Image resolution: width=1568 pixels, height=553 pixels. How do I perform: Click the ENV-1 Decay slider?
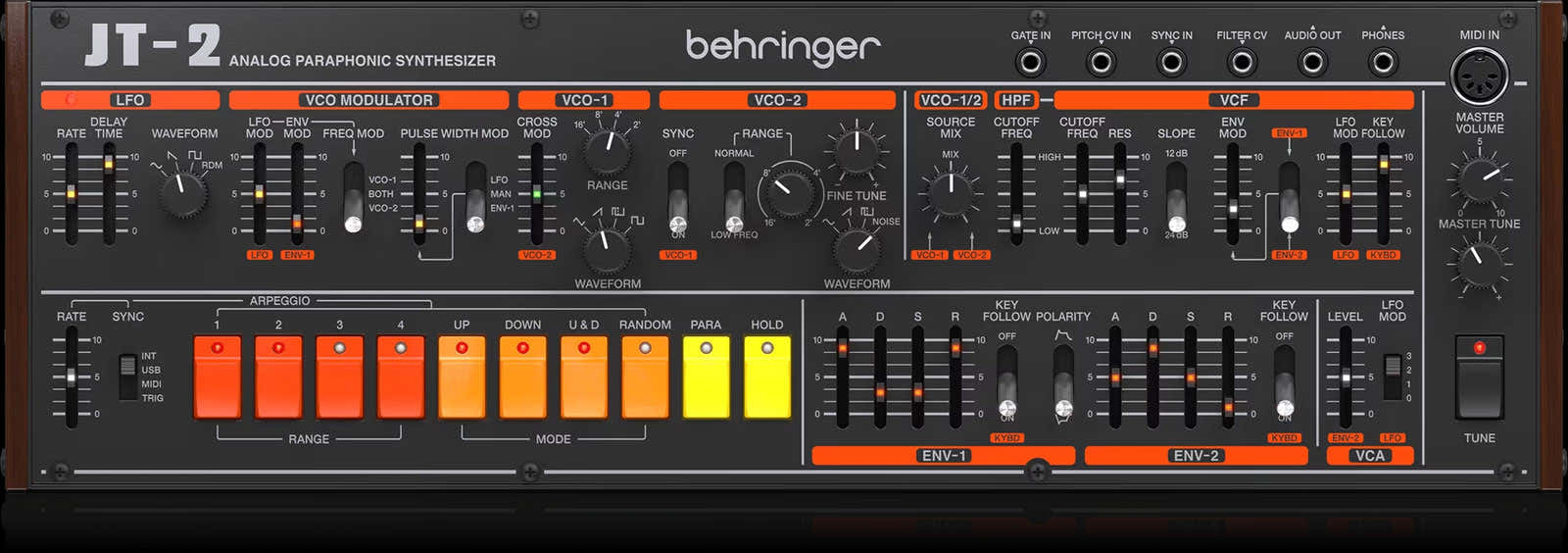tap(880, 377)
